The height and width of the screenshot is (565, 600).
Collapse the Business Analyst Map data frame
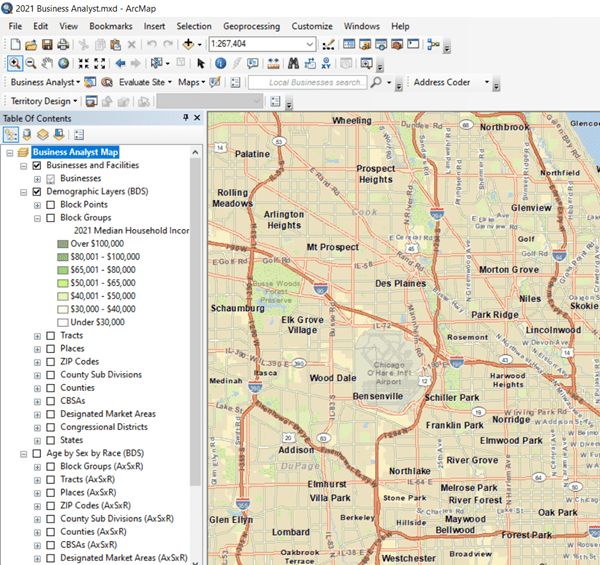coord(10,153)
